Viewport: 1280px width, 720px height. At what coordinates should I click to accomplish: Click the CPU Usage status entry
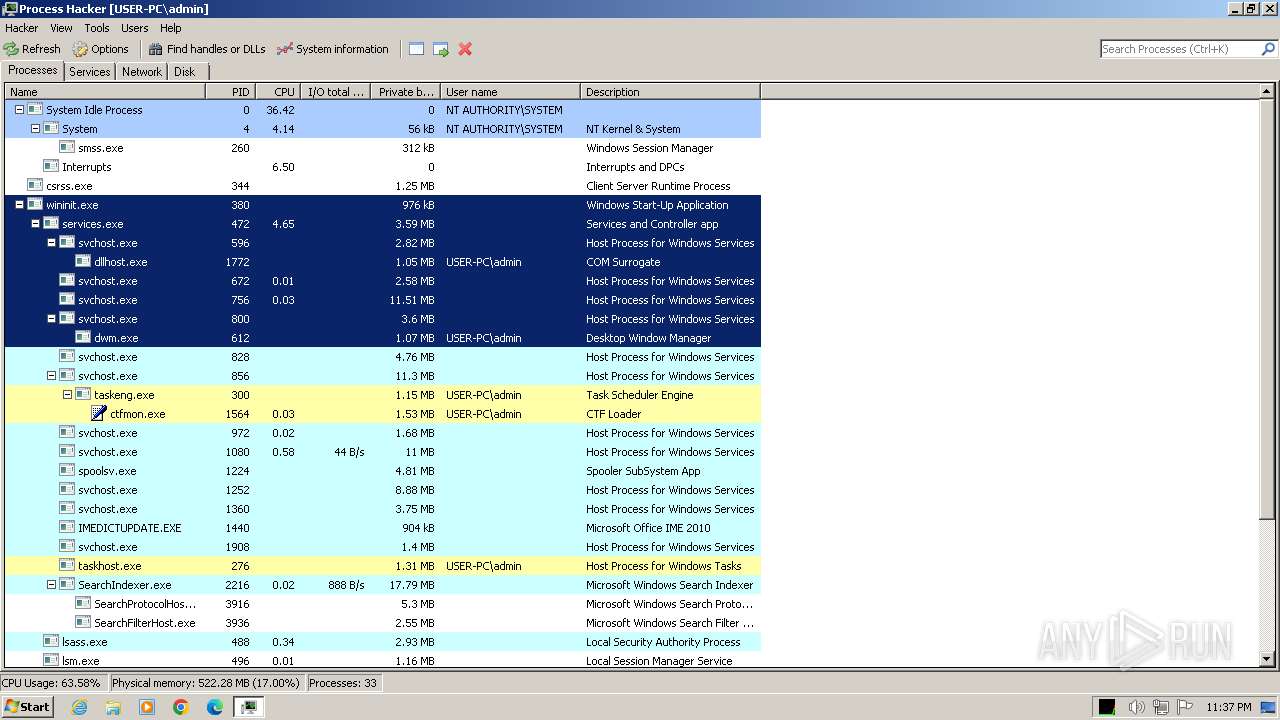pyautogui.click(x=52, y=683)
